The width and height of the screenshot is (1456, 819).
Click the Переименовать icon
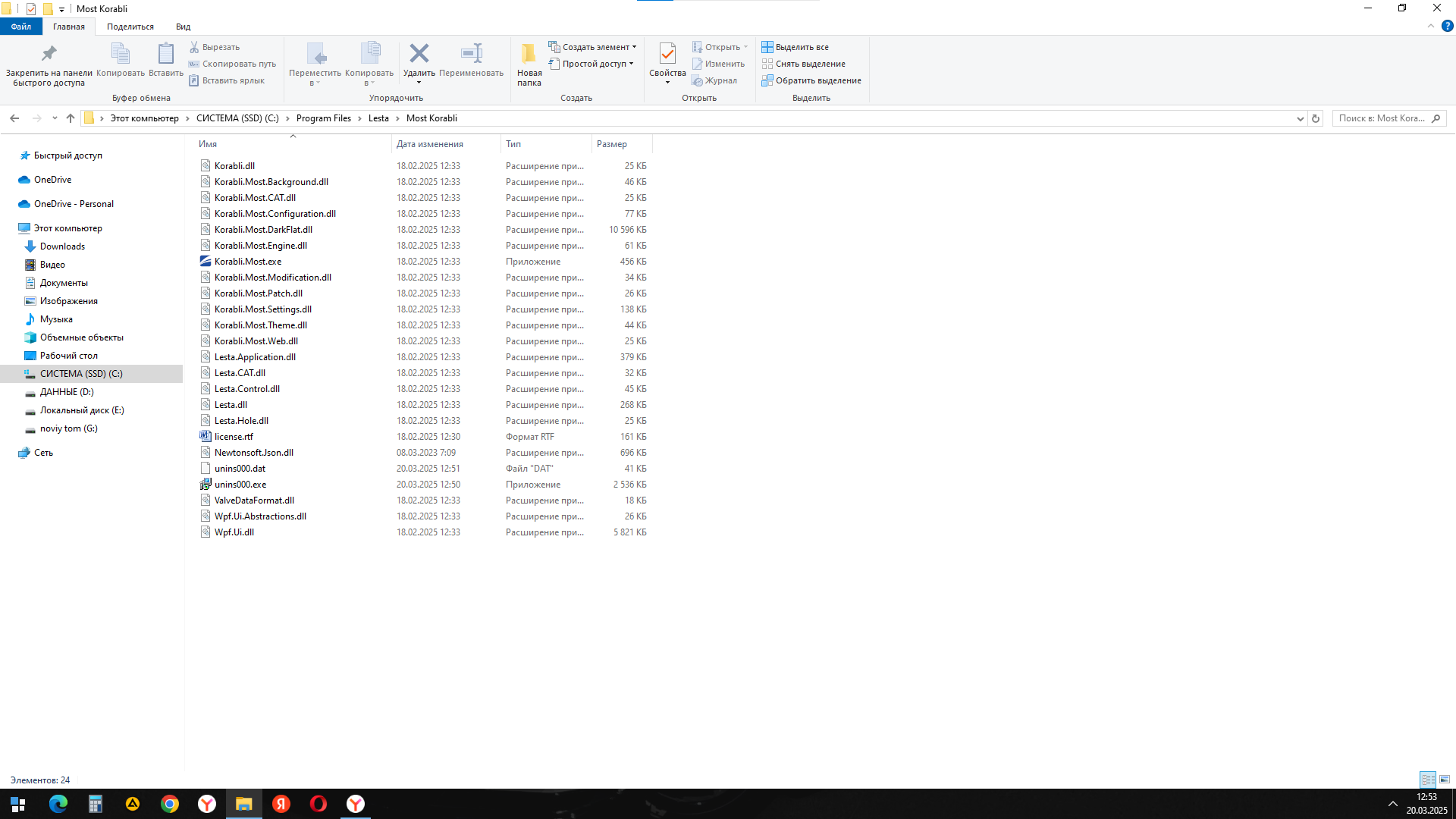coord(471,60)
